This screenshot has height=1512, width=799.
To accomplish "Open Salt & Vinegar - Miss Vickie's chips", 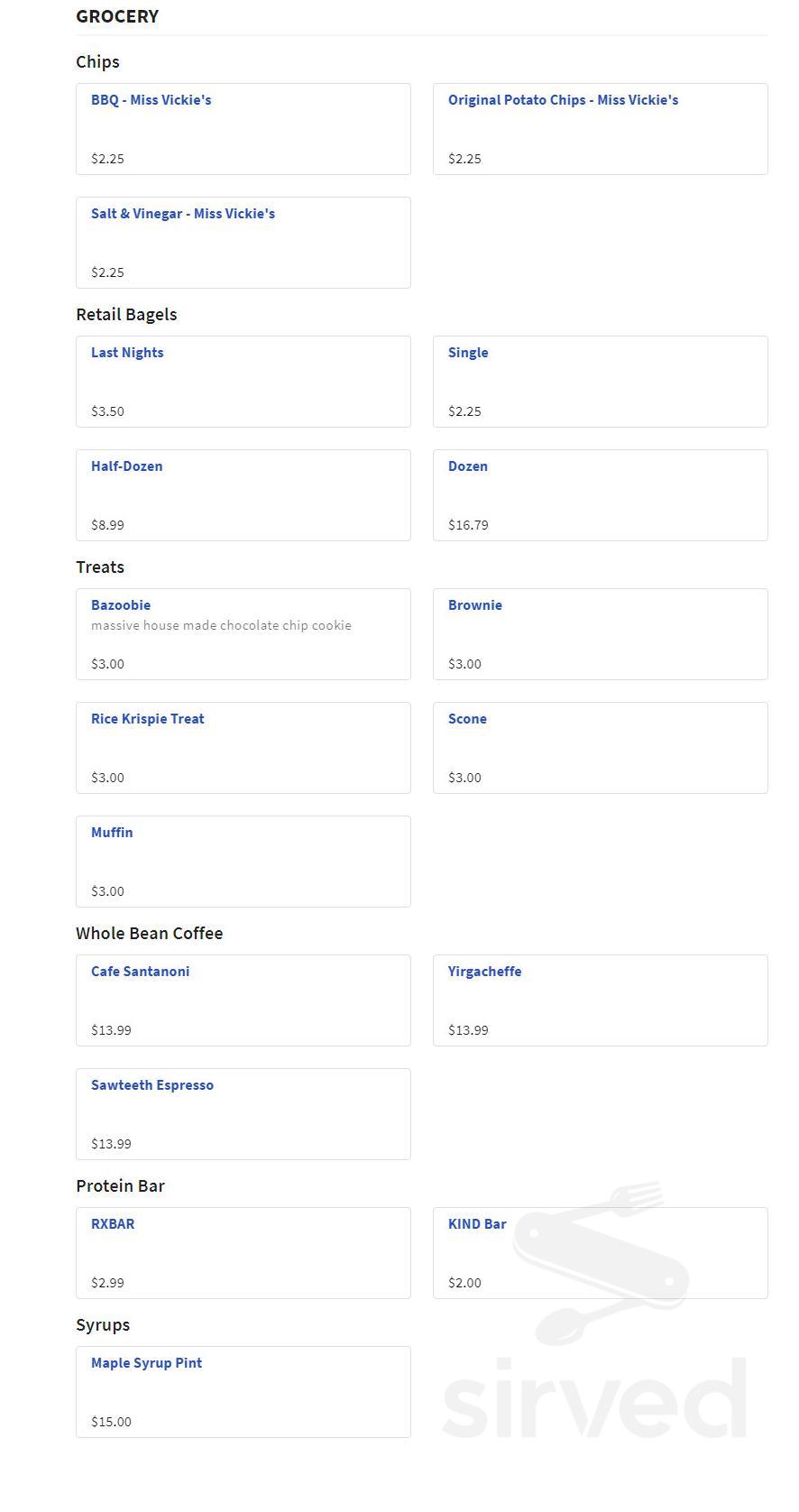I will (x=243, y=243).
